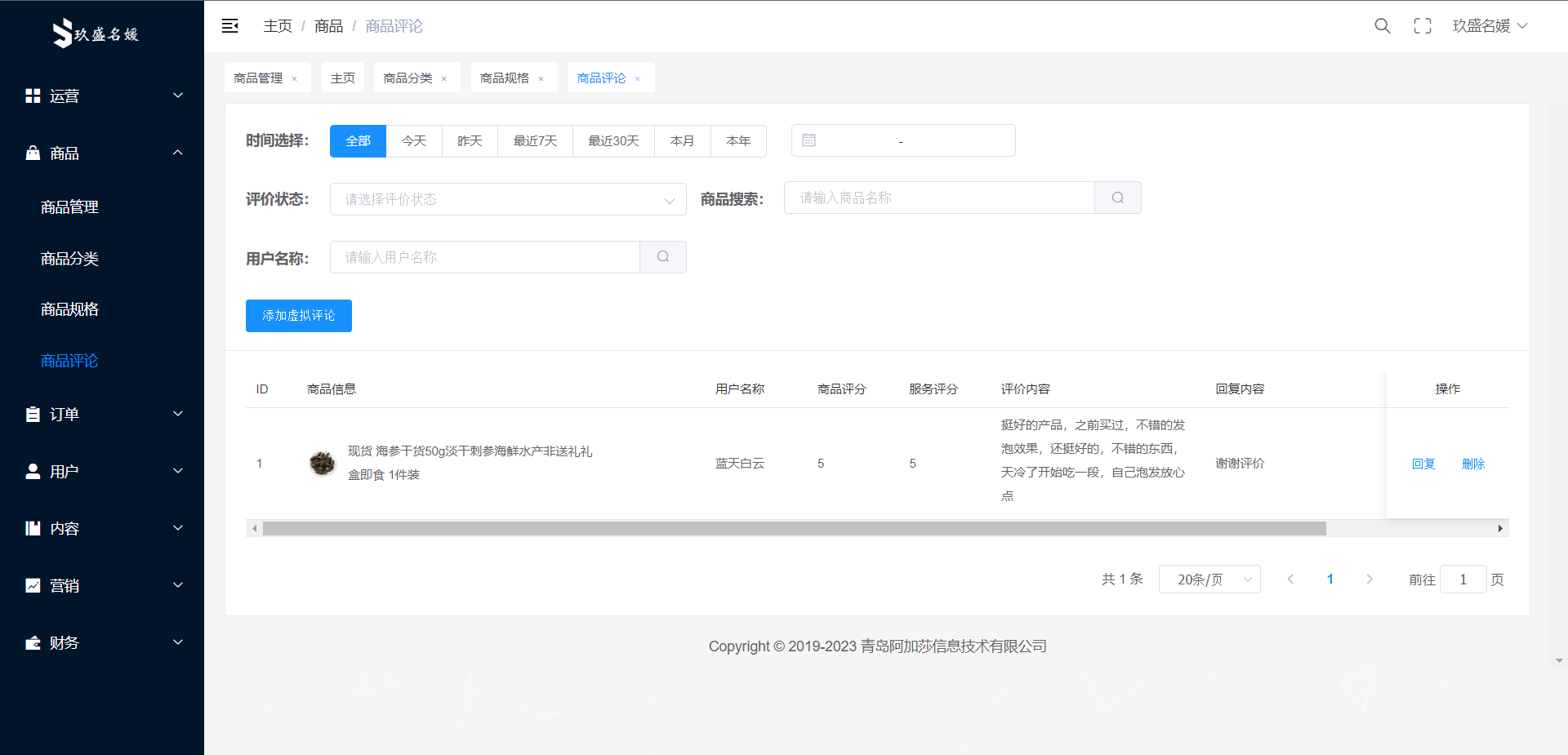The height and width of the screenshot is (755, 1568).
Task: Click the header search magnifier icon
Action: (x=1382, y=26)
